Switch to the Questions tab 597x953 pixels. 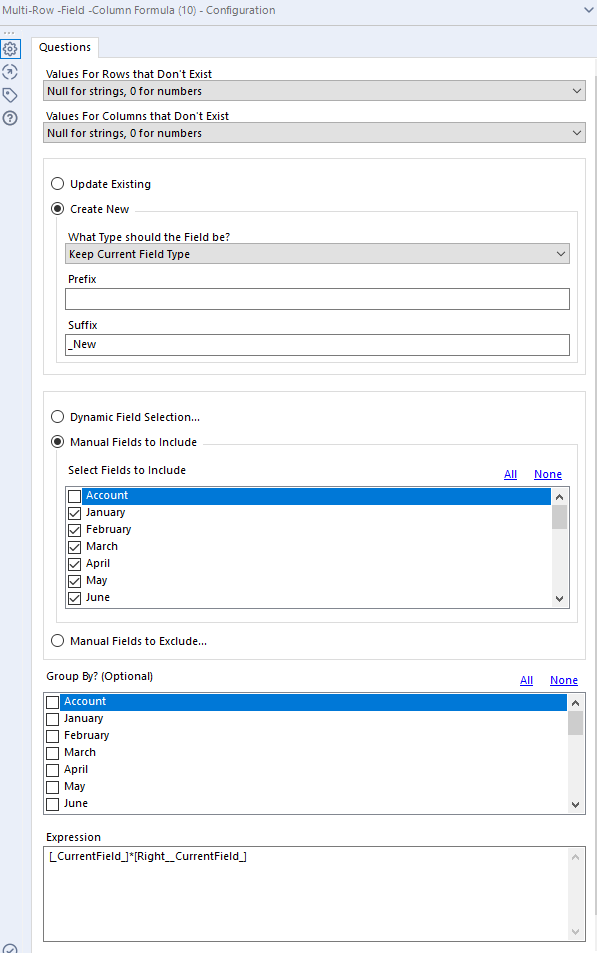coord(65,47)
